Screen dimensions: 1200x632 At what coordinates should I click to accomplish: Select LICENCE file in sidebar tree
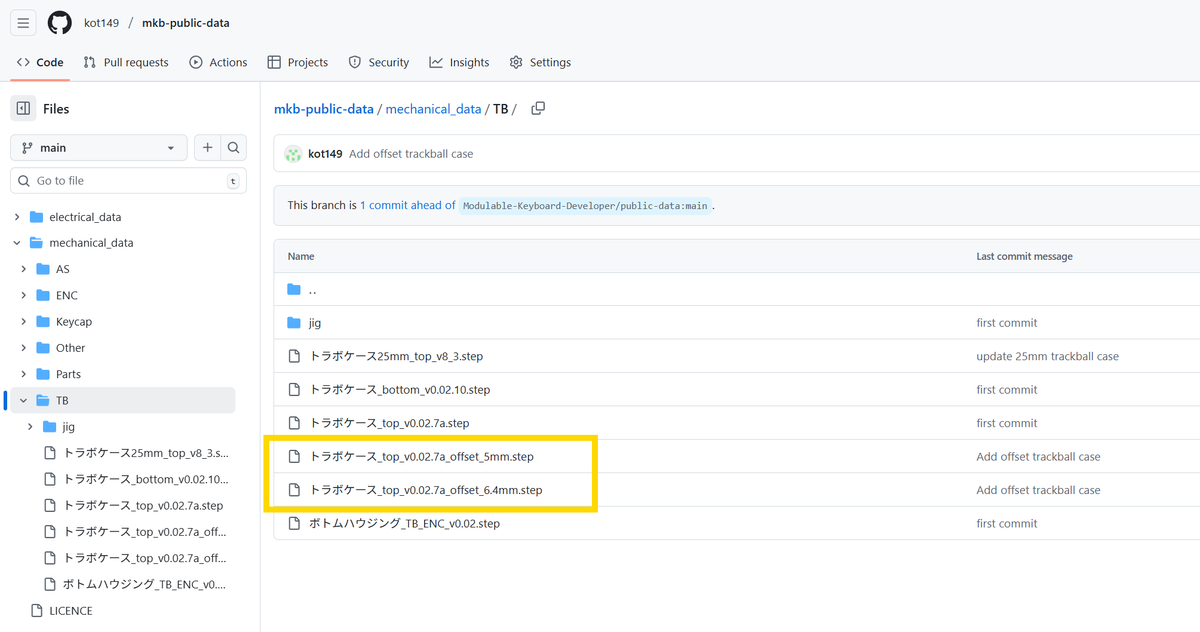click(70, 610)
